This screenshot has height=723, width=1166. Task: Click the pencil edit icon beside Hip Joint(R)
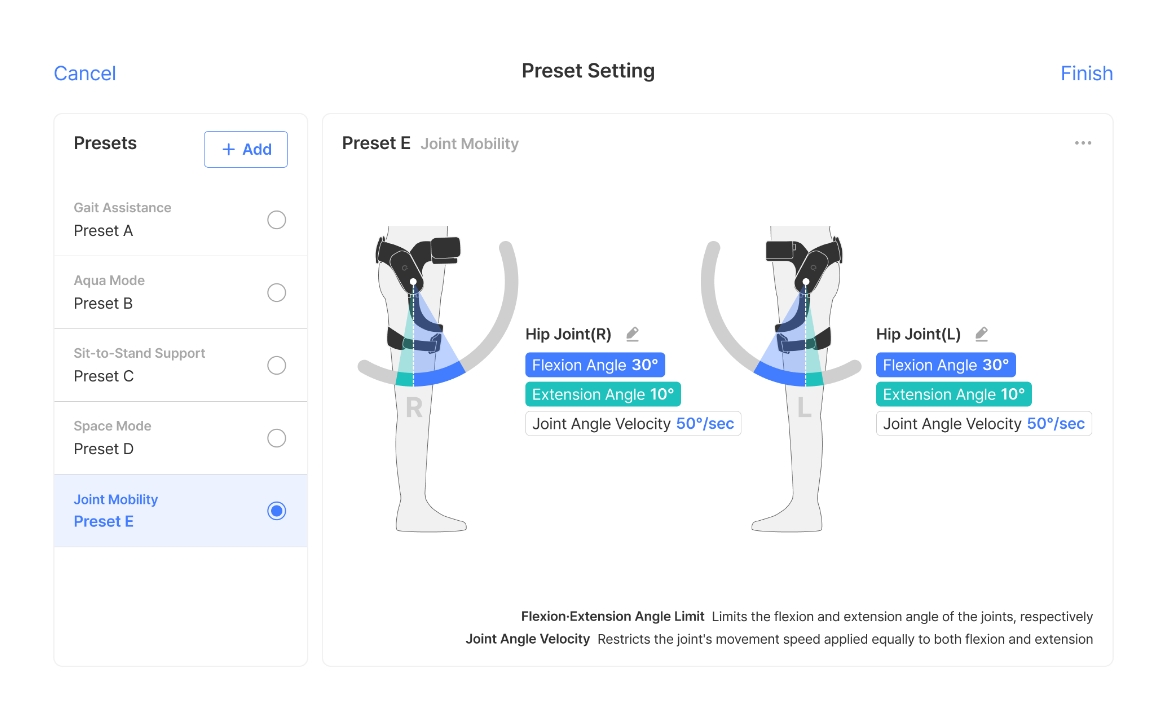(632, 334)
